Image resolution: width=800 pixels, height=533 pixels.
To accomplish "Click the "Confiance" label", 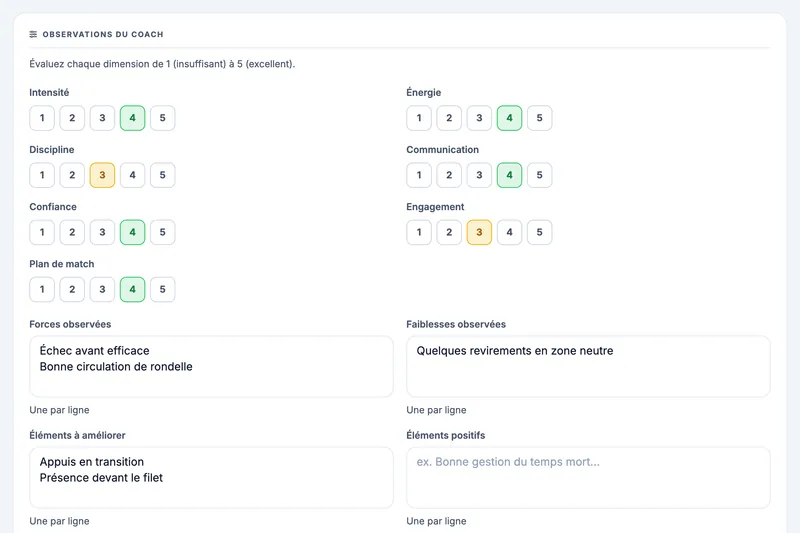I will click(x=53, y=207).
